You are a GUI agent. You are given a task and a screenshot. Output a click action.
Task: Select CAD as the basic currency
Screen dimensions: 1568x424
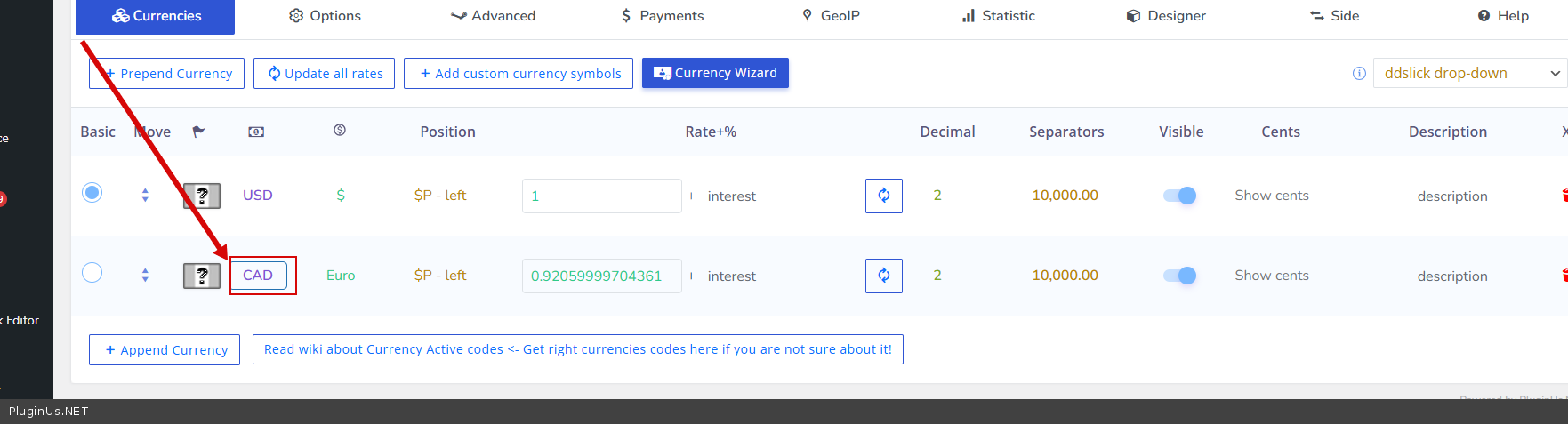92,273
